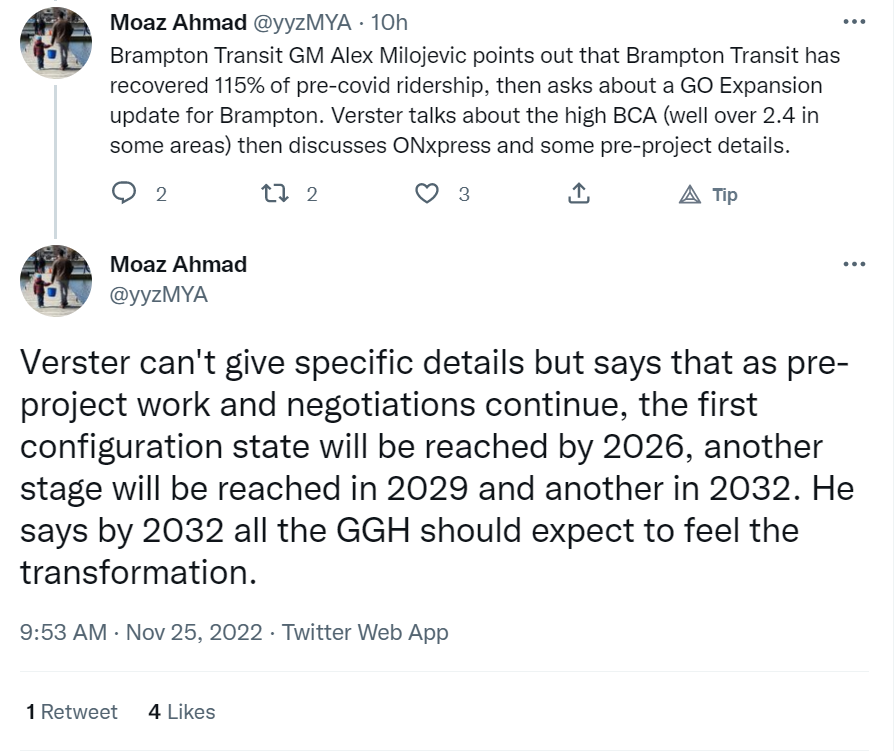Click the first tweet's text body
894x751 pixels.
pyautogui.click(x=460, y=100)
